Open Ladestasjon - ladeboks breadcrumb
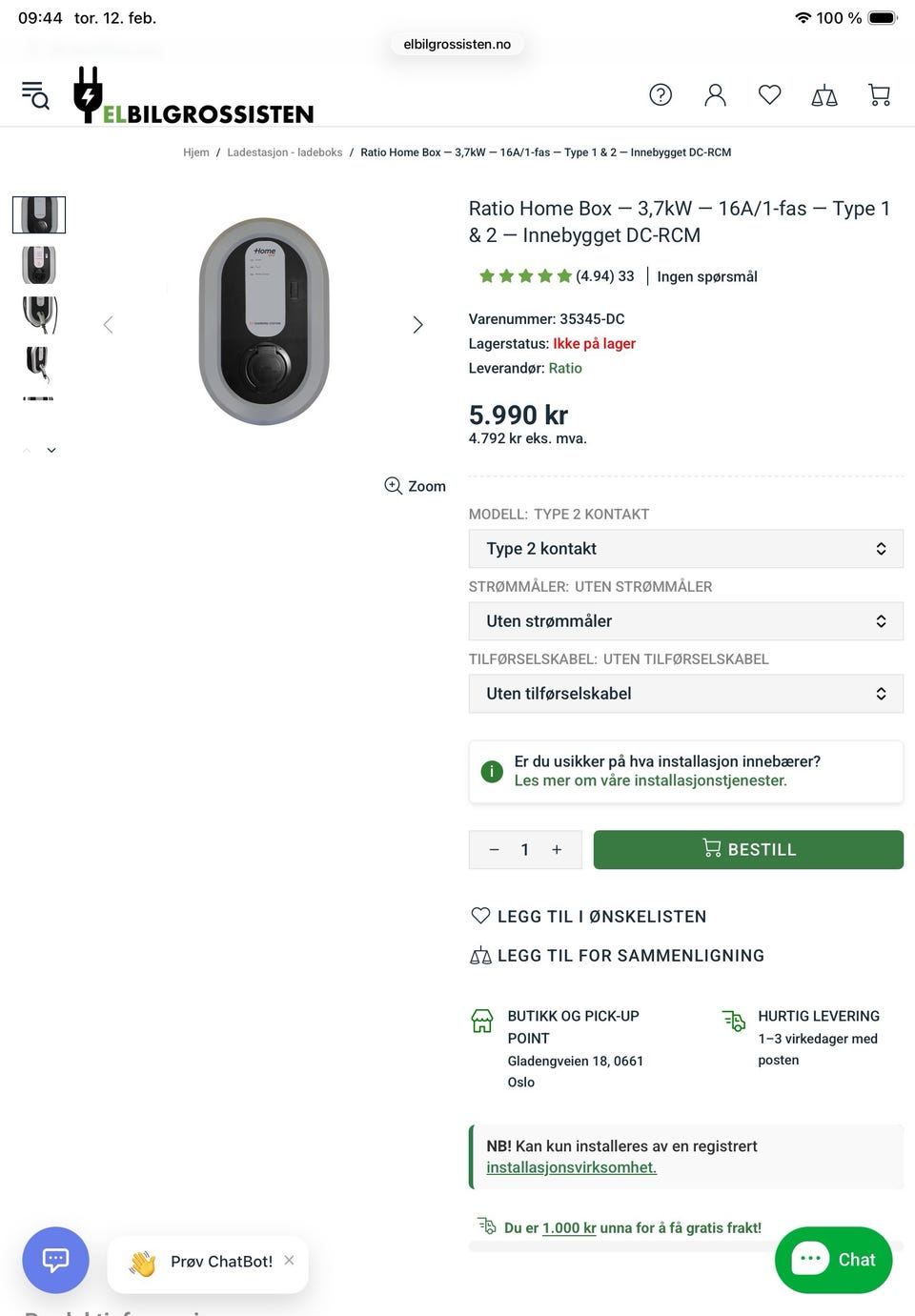This screenshot has width=915, height=1316. pyautogui.click(x=284, y=152)
